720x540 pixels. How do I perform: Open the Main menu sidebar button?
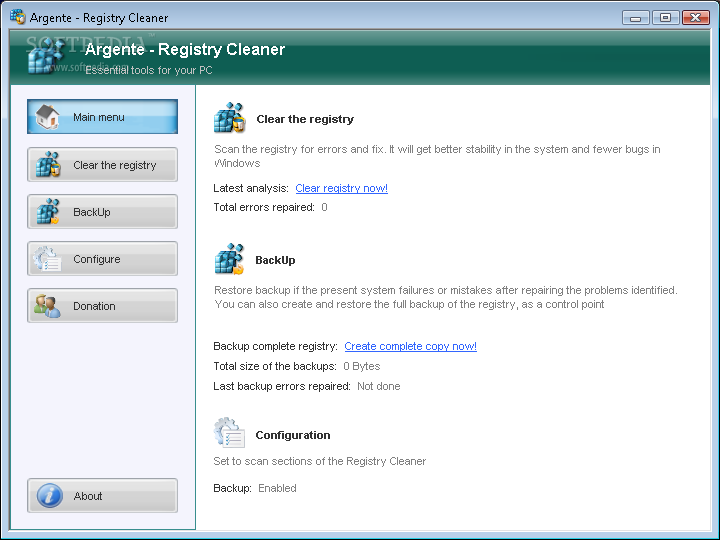(x=102, y=117)
